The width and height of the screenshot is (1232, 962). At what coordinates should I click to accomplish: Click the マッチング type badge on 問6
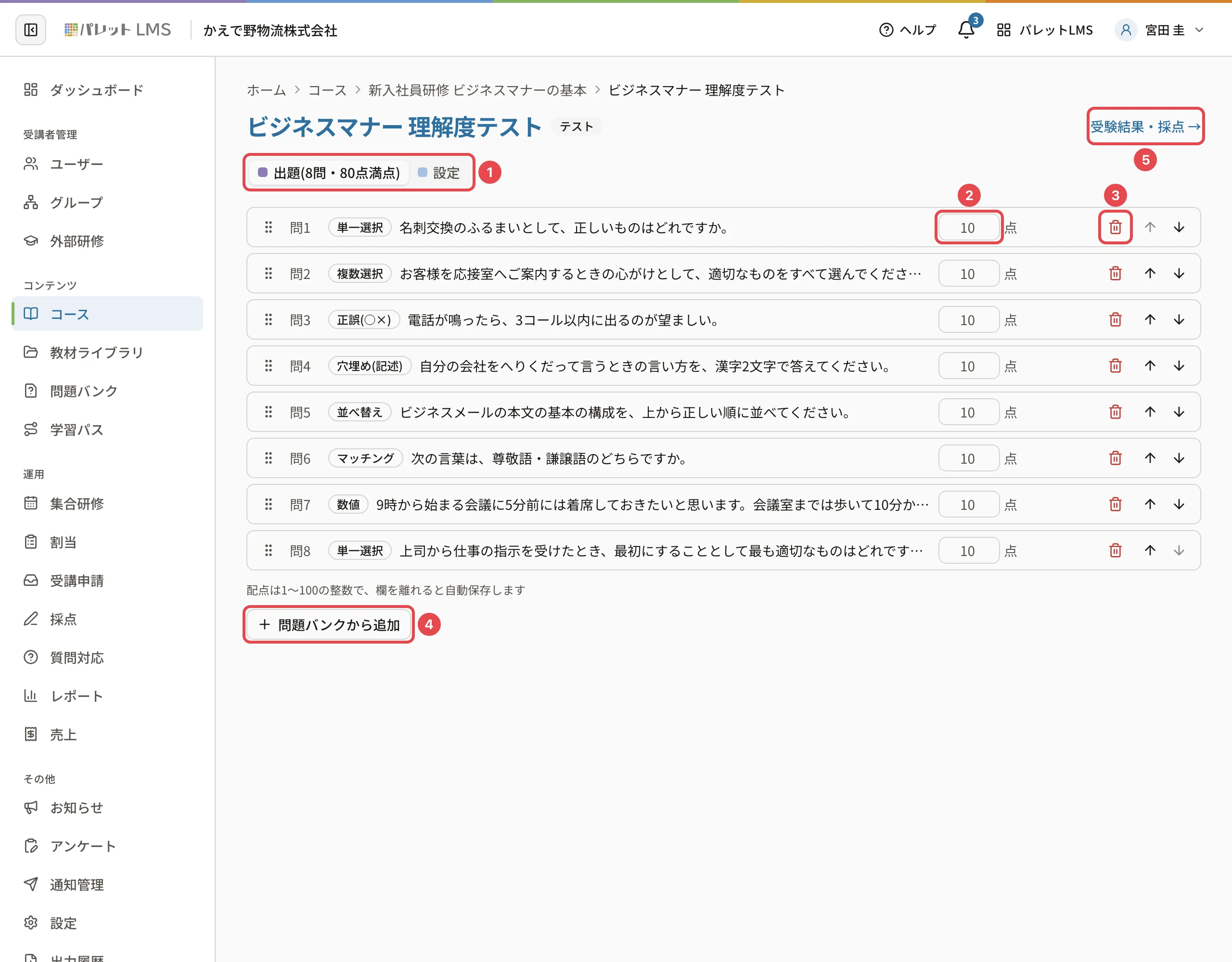pos(366,458)
